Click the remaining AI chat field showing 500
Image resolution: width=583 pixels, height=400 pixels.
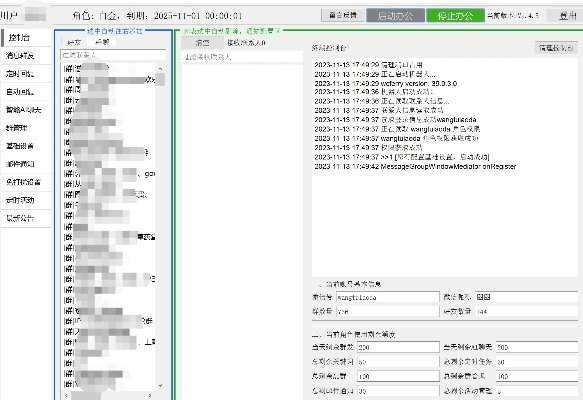(x=537, y=347)
